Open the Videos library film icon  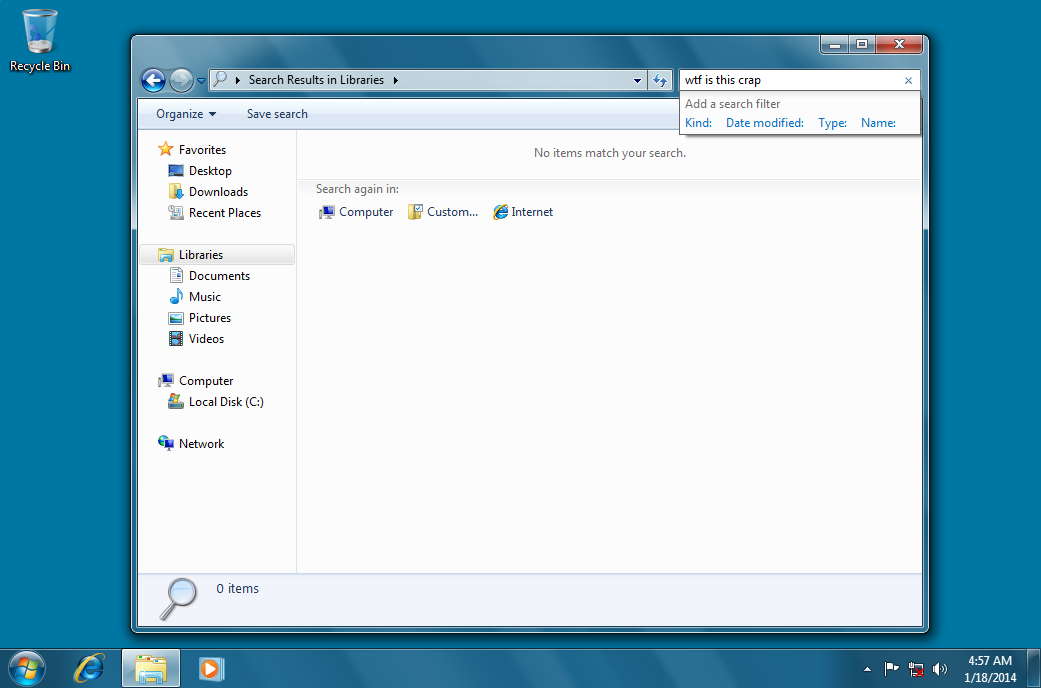point(176,339)
